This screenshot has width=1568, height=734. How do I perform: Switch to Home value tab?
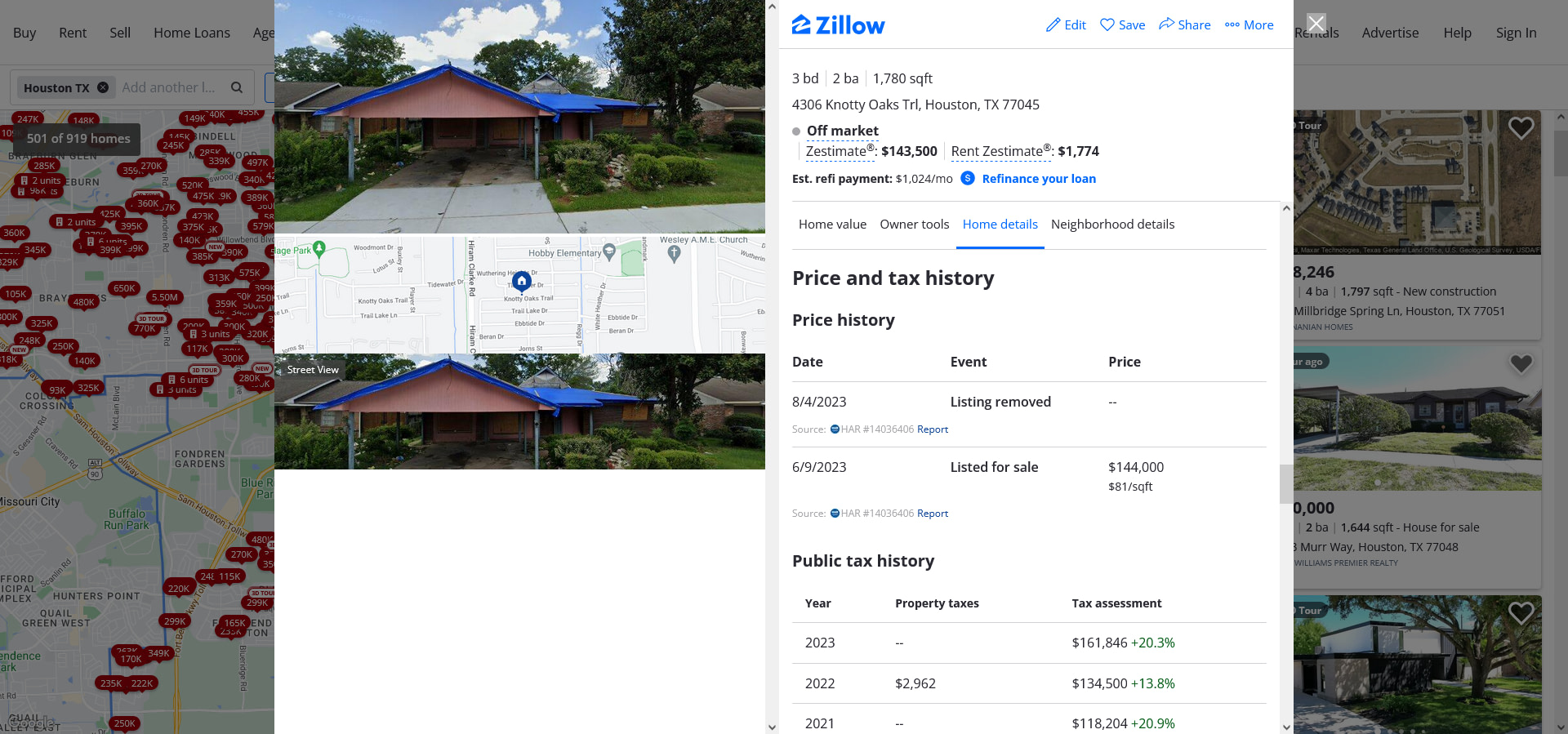click(x=832, y=225)
